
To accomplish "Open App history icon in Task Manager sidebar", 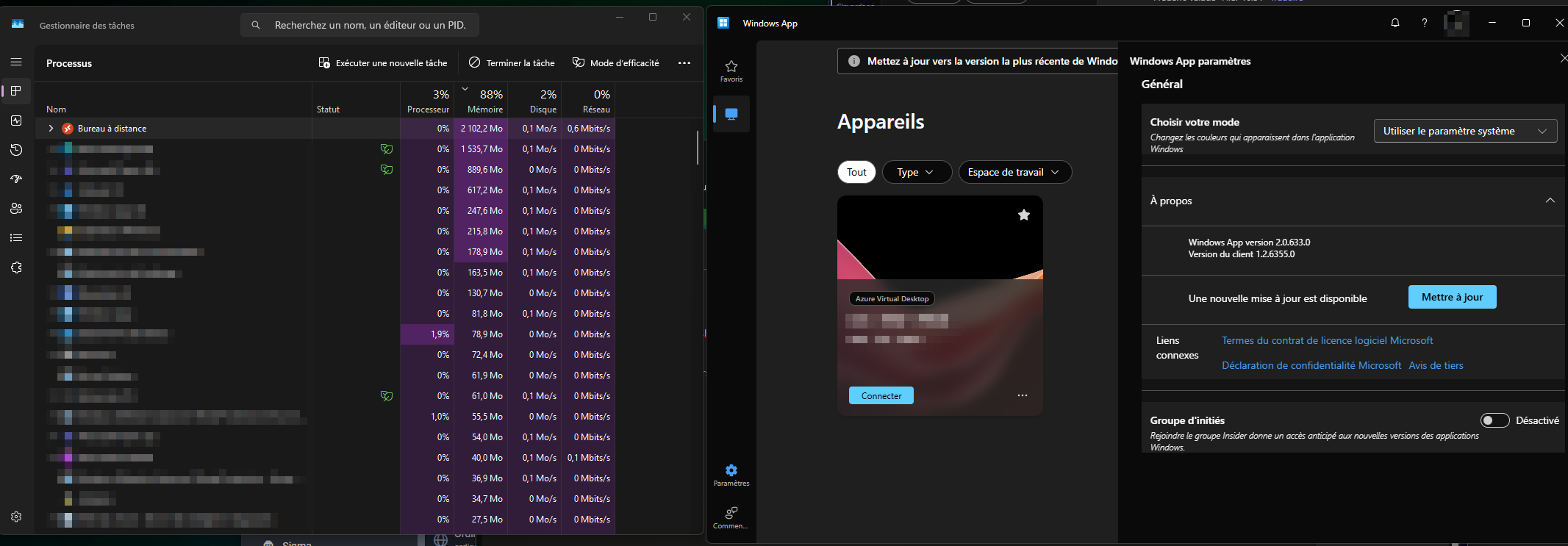I will (16, 150).
